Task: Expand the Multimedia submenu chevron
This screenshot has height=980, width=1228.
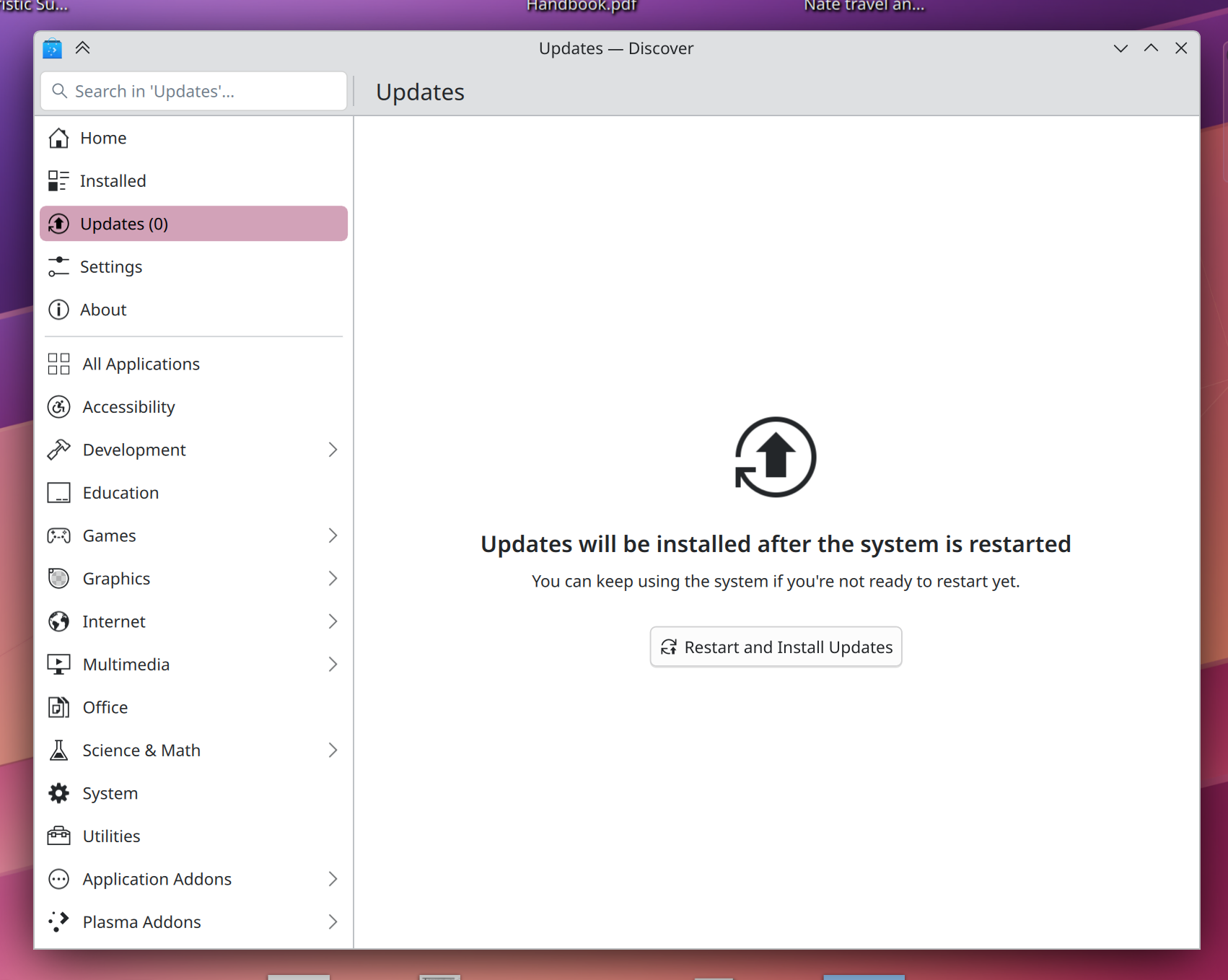Action: [x=333, y=665]
